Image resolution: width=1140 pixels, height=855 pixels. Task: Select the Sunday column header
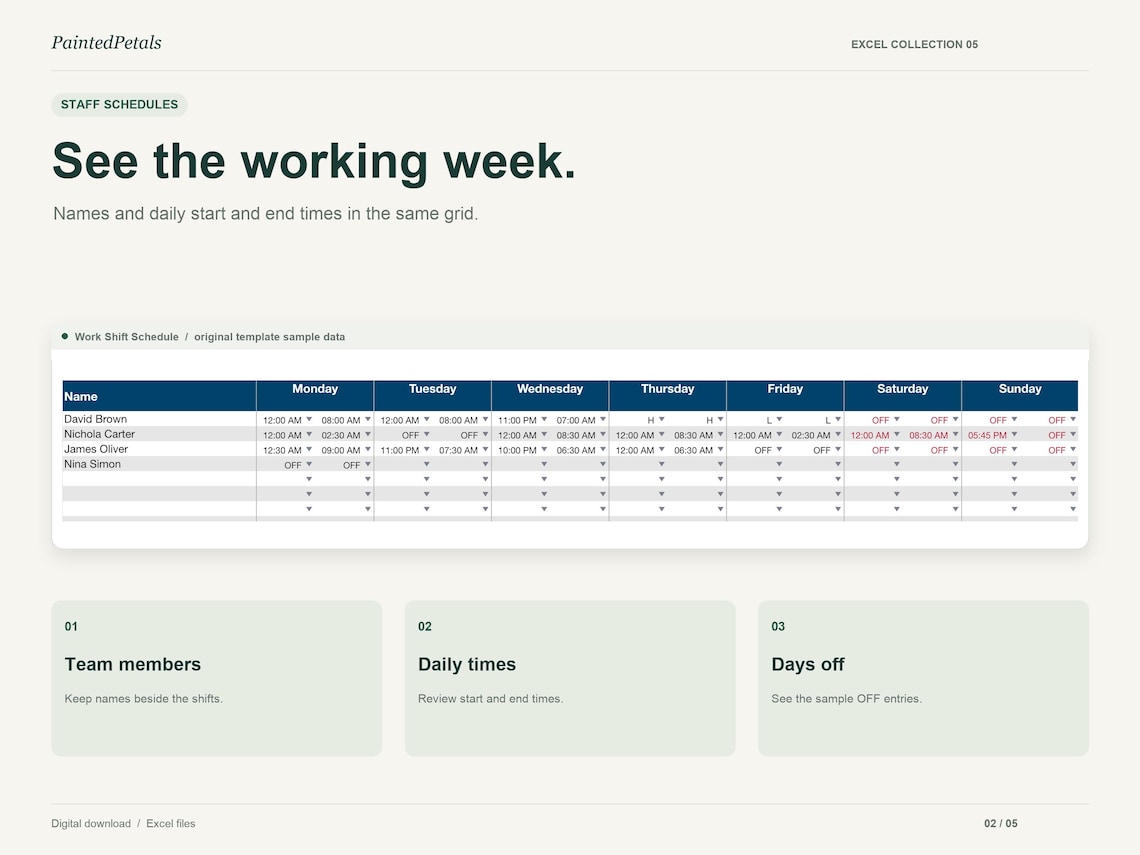click(x=1020, y=396)
